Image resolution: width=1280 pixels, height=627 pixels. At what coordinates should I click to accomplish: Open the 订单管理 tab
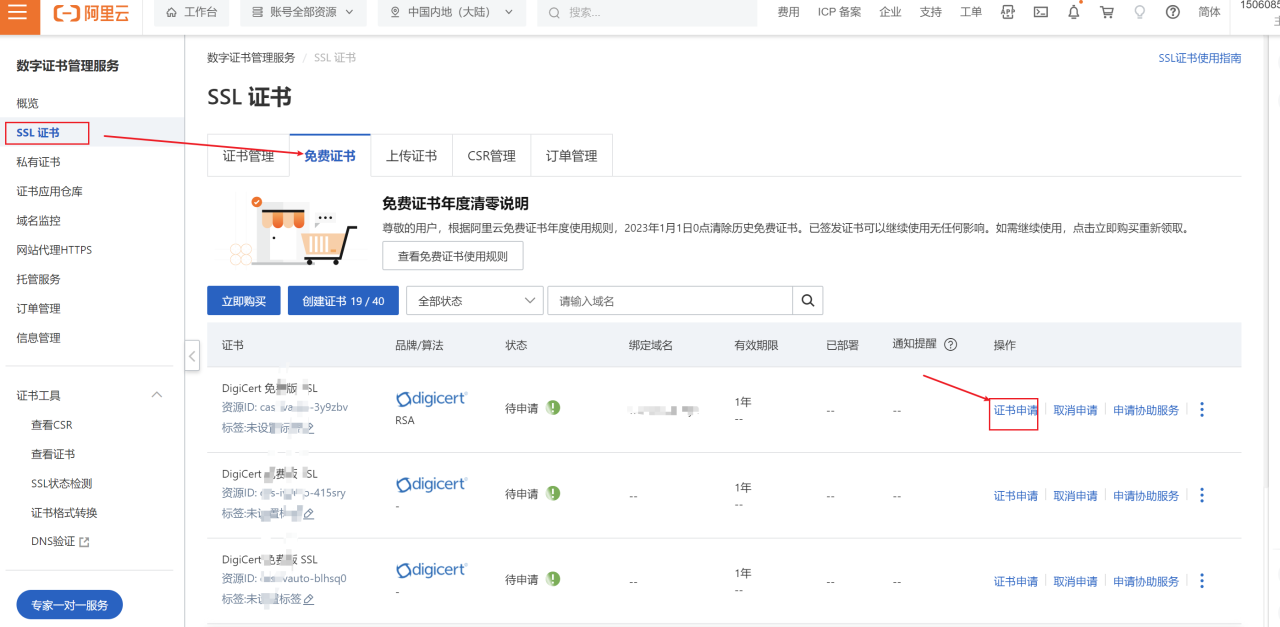tap(571, 156)
